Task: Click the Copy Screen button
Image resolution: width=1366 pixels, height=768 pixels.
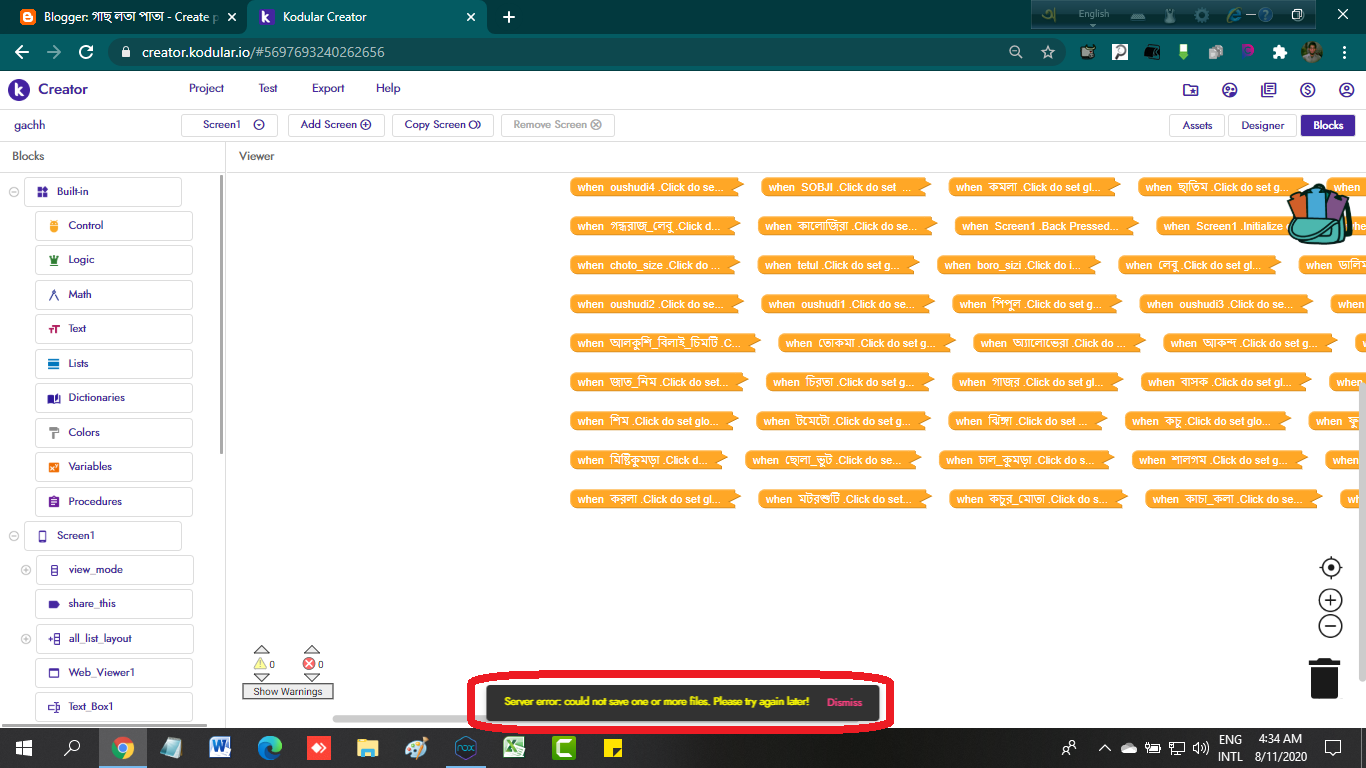Action: click(x=443, y=125)
